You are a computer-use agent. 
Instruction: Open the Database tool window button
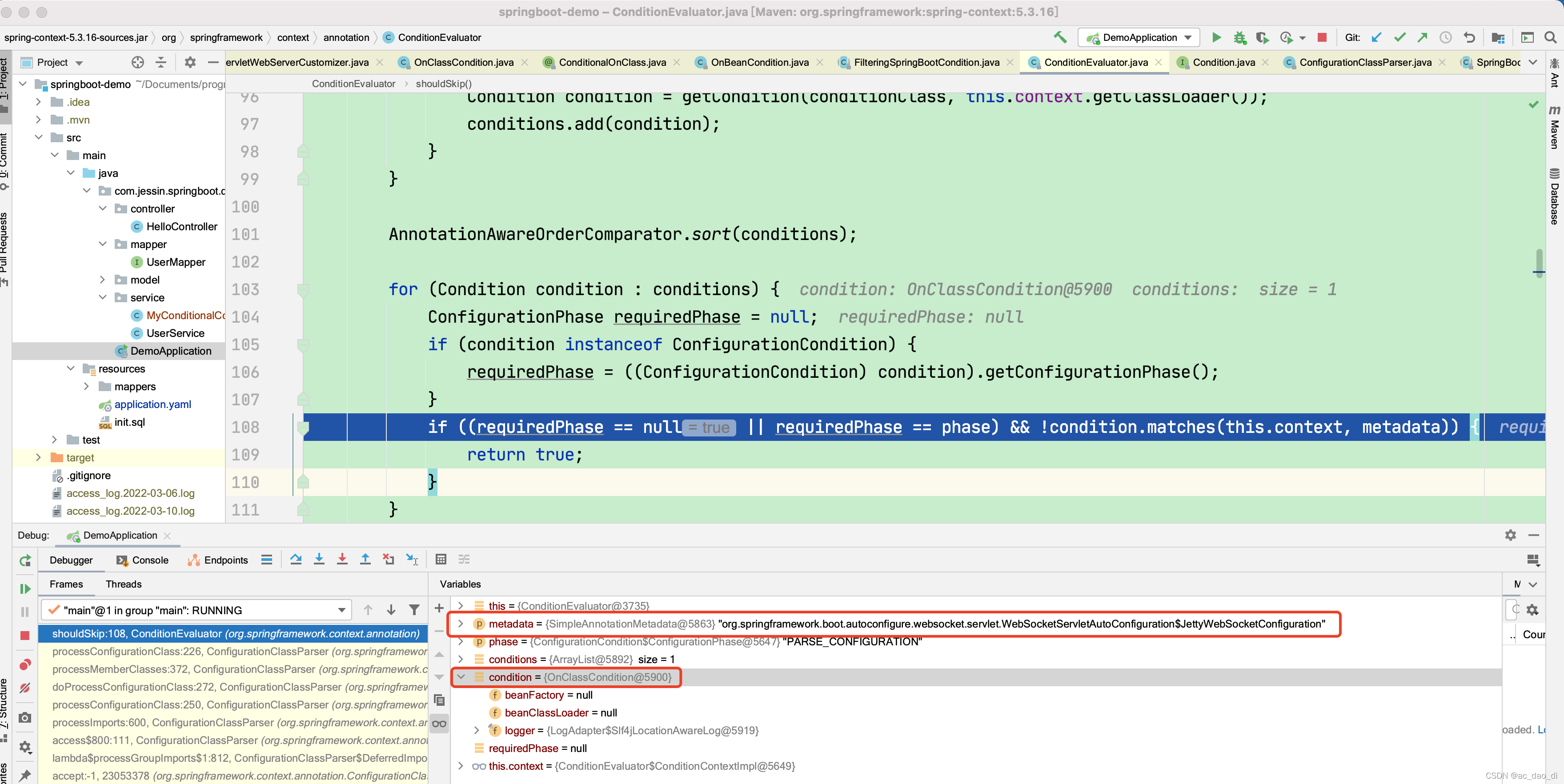(1554, 196)
